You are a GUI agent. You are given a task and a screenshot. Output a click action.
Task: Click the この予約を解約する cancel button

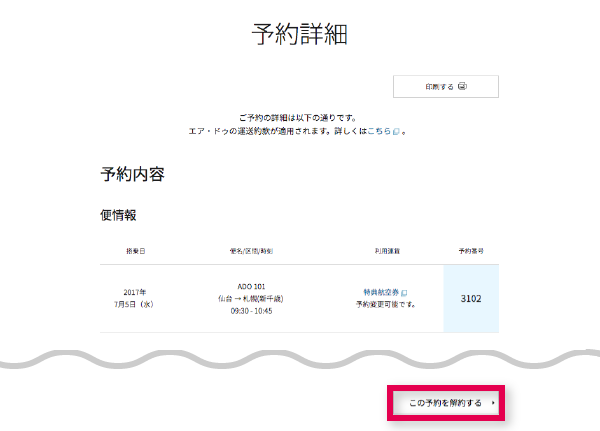pos(446,403)
